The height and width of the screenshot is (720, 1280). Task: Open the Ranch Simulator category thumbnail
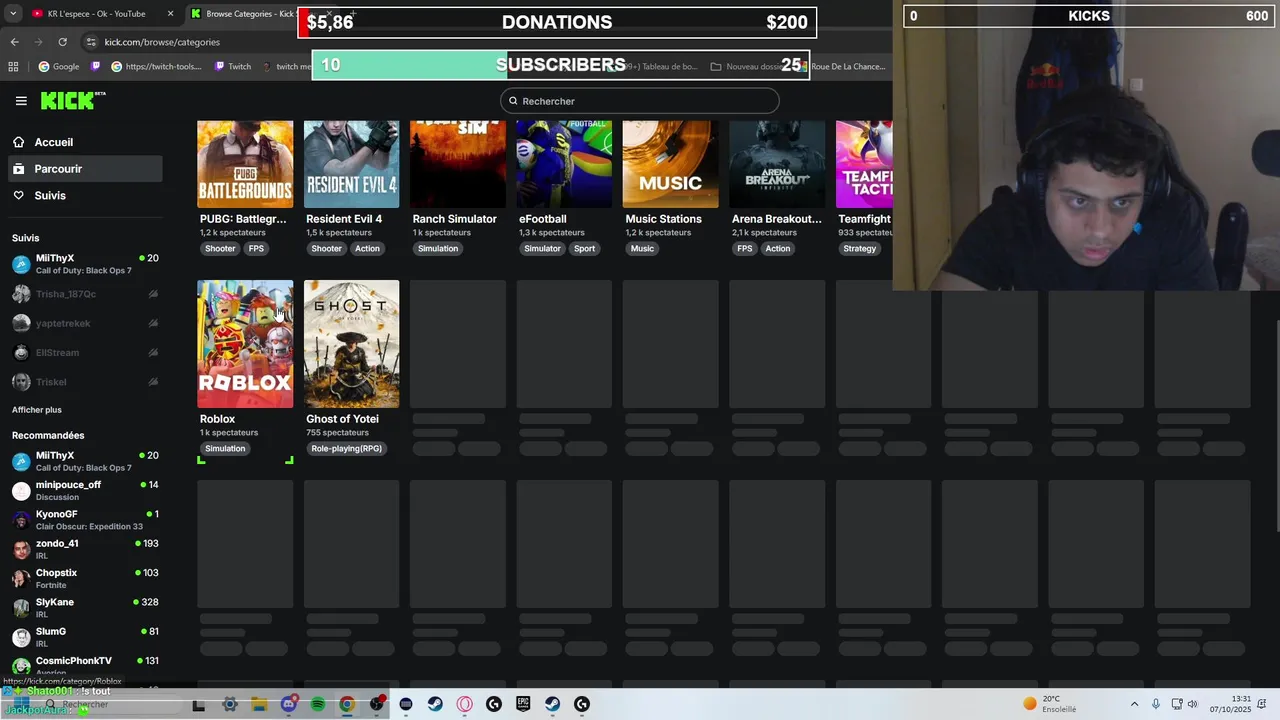458,164
